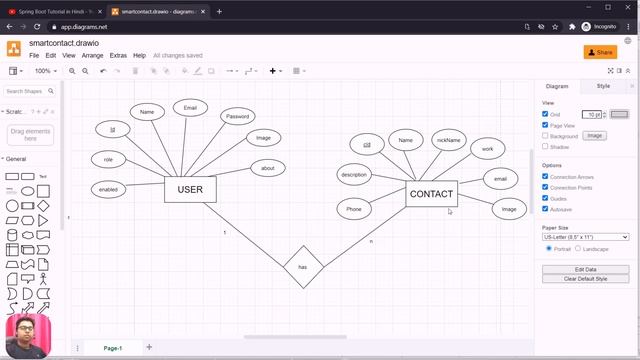Pick the Square shape from General palette
640x360 pixels.
[43, 191]
